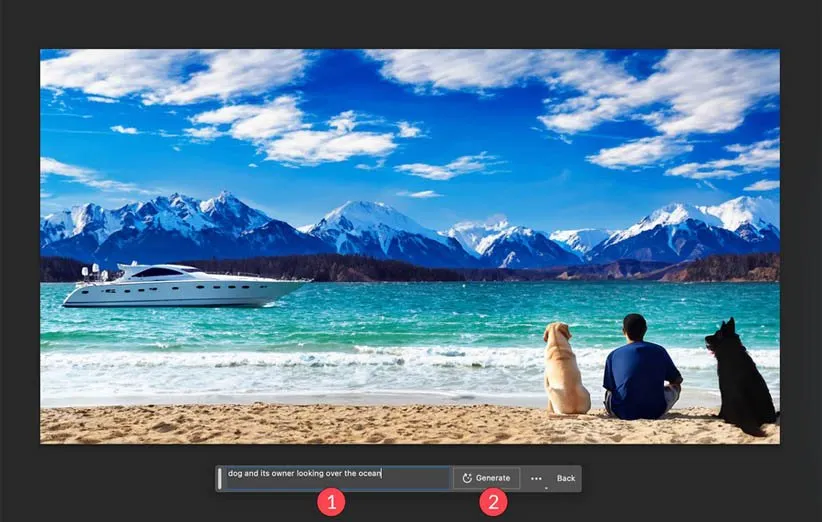Click the red number 2 badge
This screenshot has height=522, width=822.
click(x=492, y=503)
